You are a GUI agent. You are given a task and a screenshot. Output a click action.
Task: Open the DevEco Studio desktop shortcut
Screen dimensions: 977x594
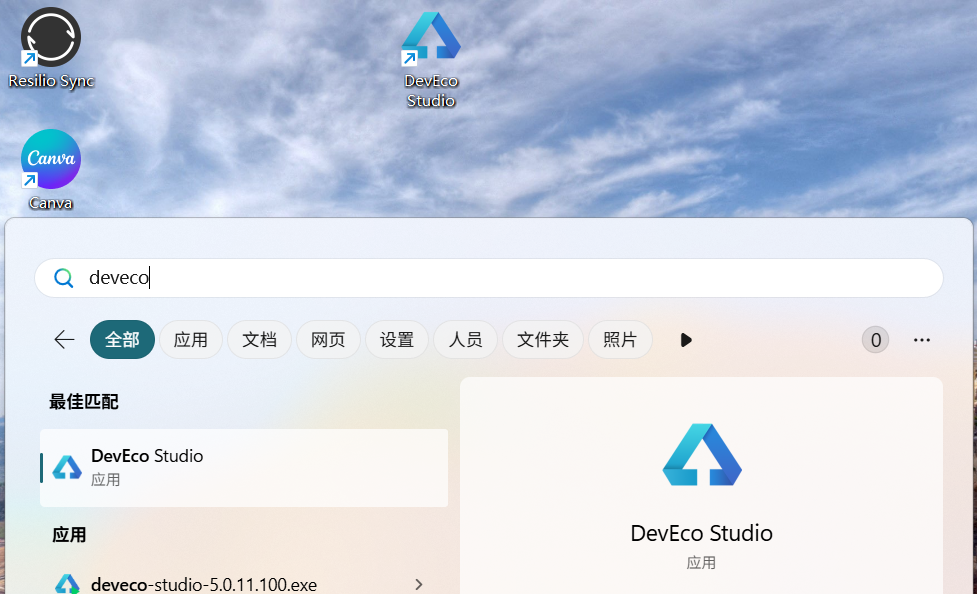431,40
